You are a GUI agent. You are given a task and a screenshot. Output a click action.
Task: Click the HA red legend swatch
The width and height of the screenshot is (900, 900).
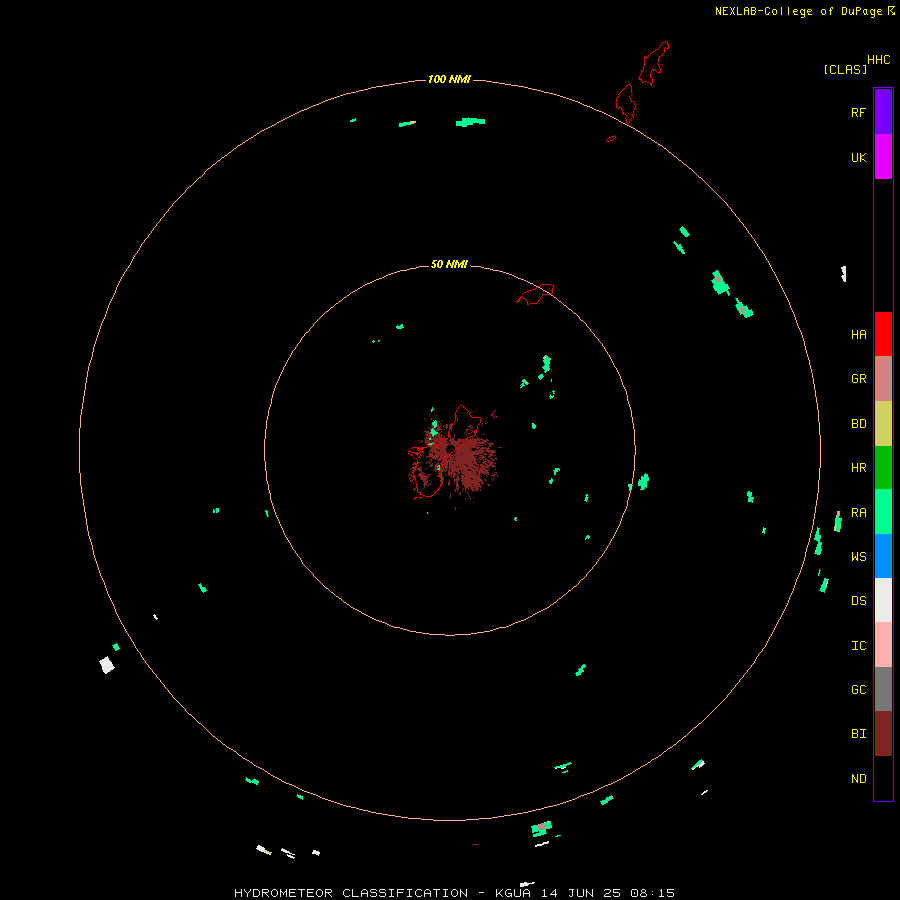coord(883,334)
